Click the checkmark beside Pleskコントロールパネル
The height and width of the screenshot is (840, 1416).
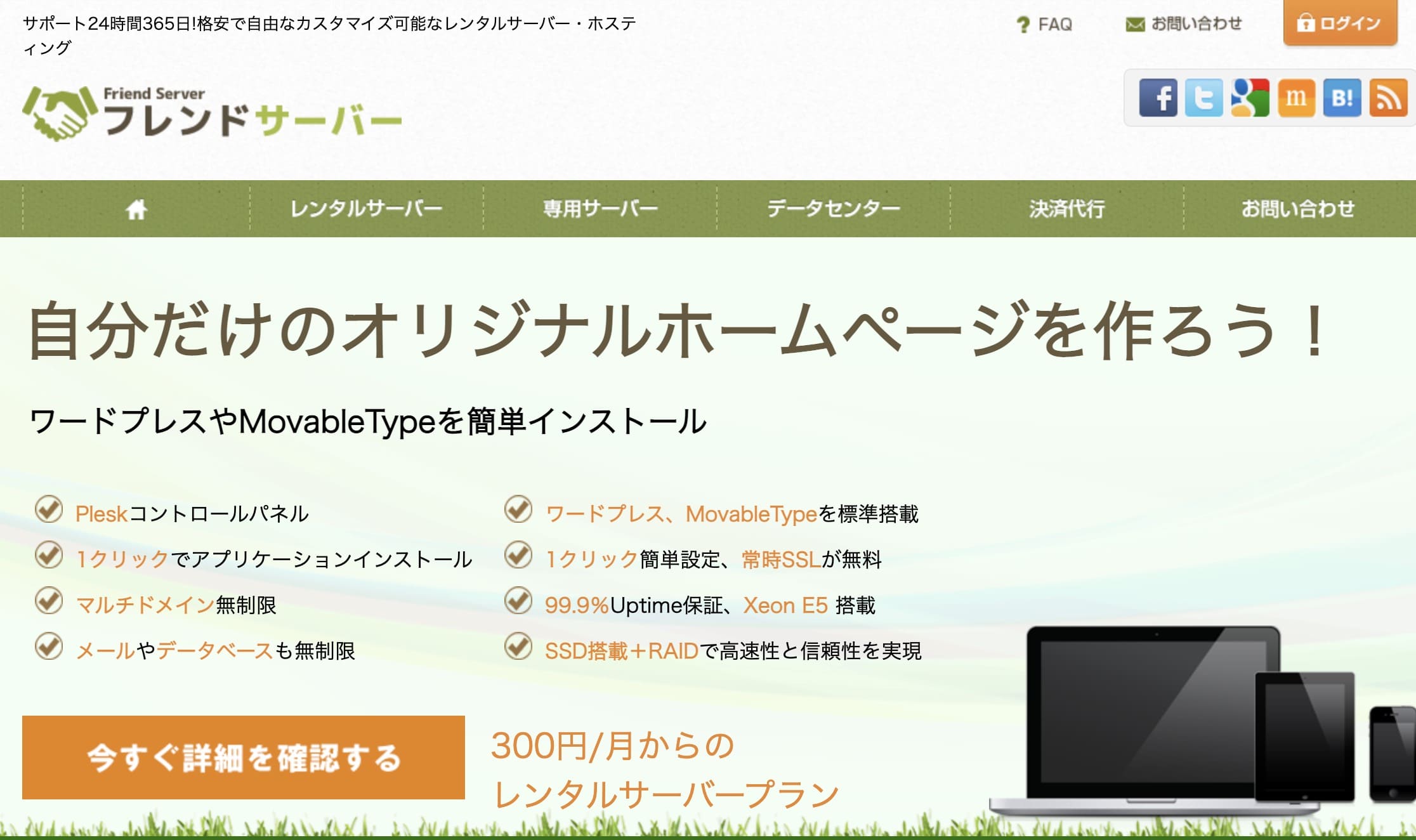[x=48, y=509]
